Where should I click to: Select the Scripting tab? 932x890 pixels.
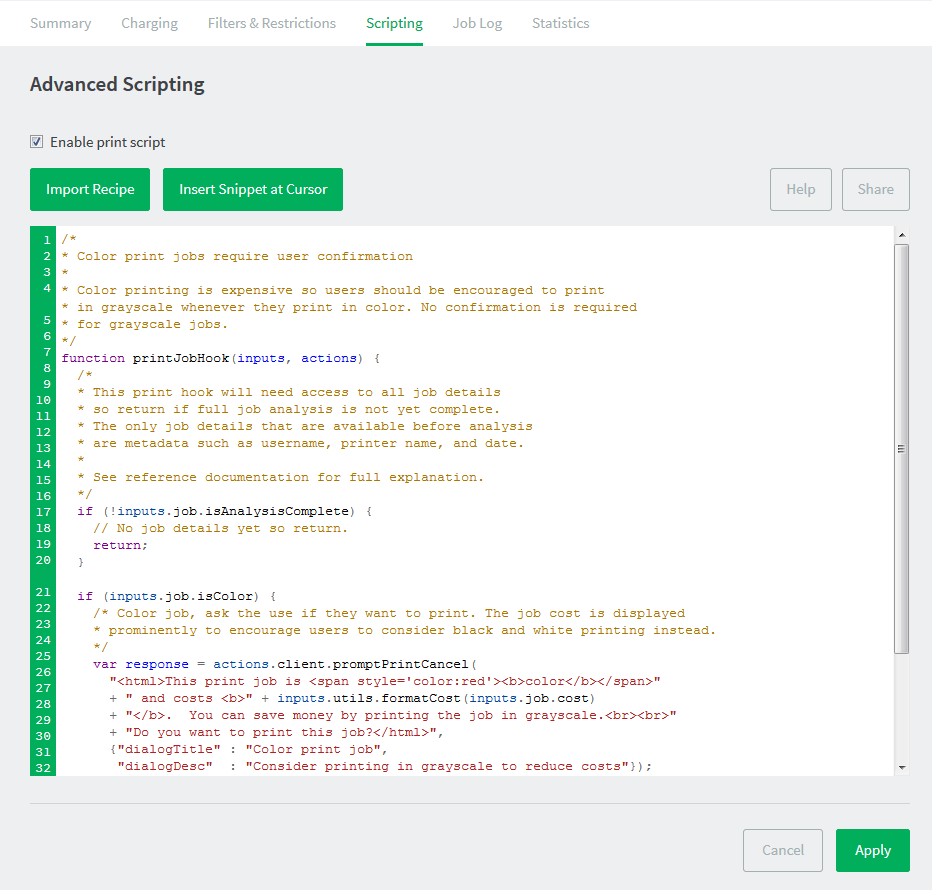394,23
